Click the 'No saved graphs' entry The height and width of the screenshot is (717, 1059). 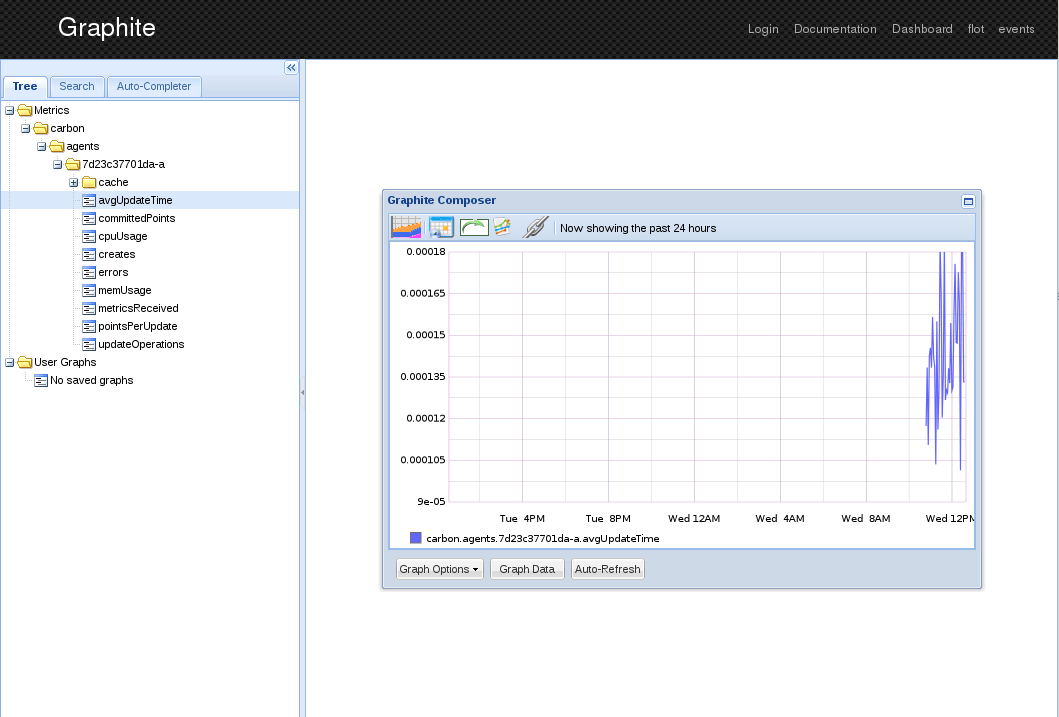pos(92,380)
